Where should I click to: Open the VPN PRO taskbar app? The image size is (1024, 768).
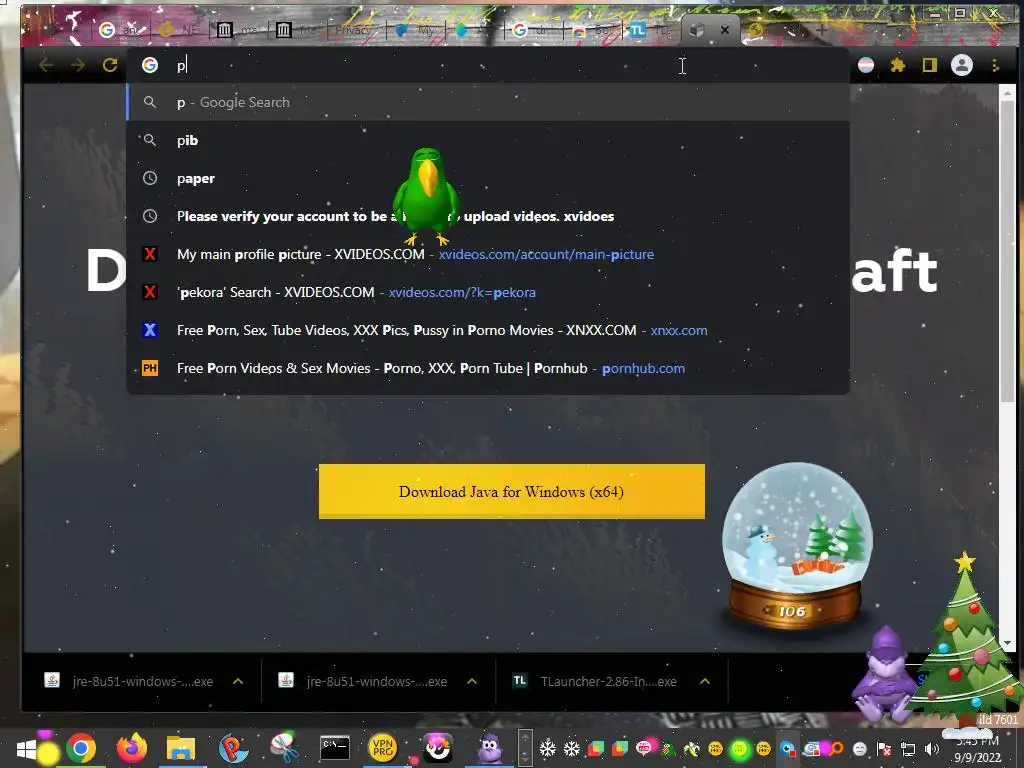383,748
